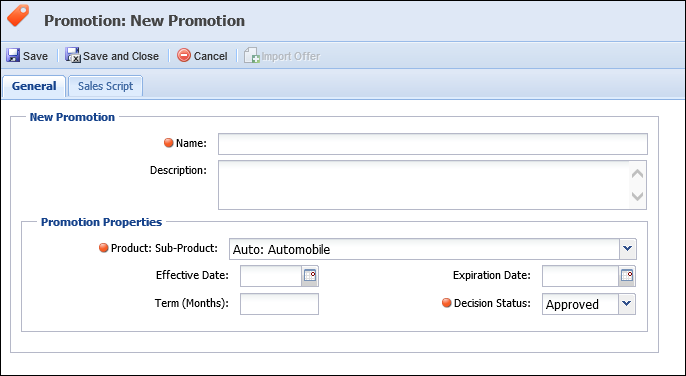This screenshot has height=376, width=686.
Task: Click the red Cancel icon
Action: [184, 56]
